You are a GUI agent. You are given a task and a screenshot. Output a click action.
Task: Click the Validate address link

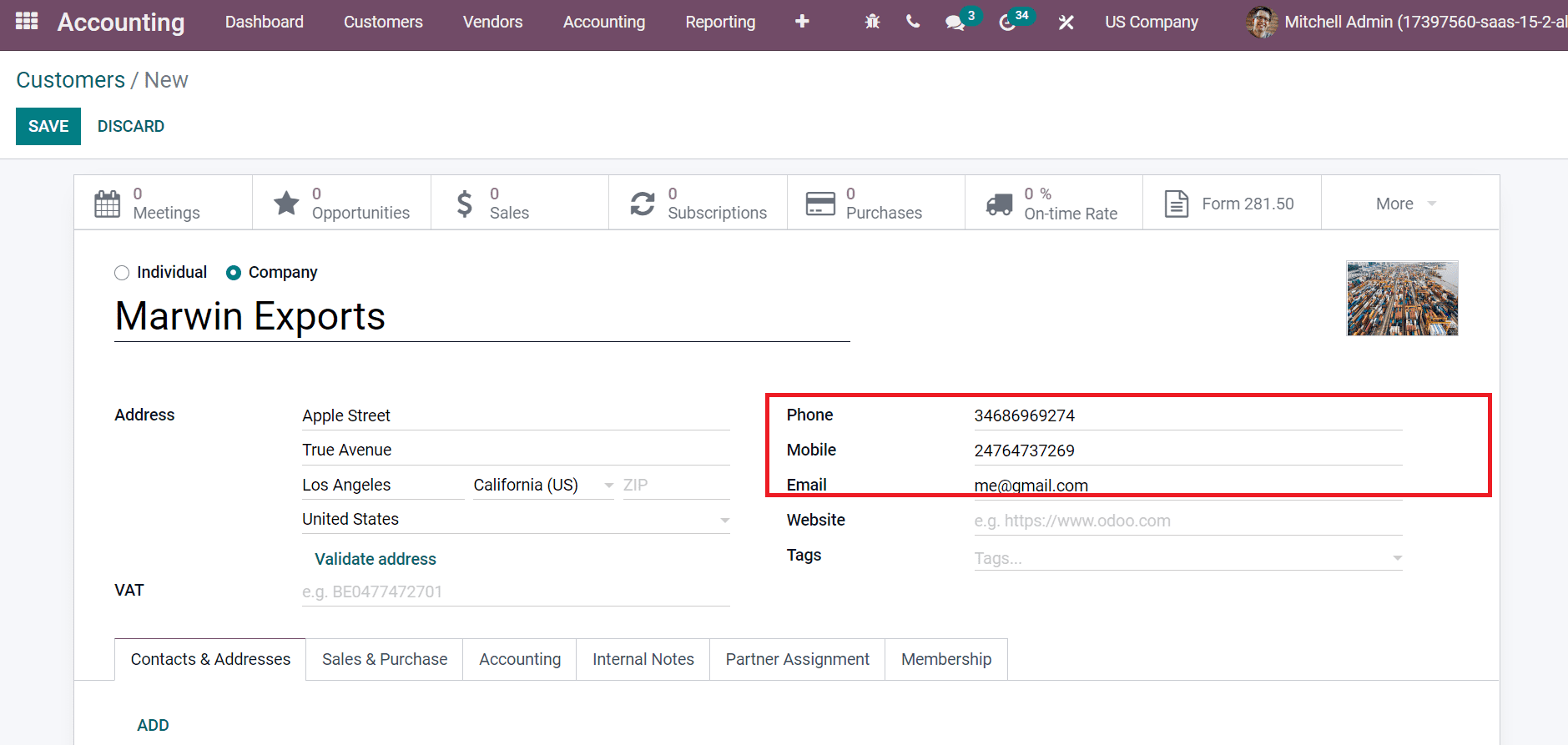click(376, 559)
